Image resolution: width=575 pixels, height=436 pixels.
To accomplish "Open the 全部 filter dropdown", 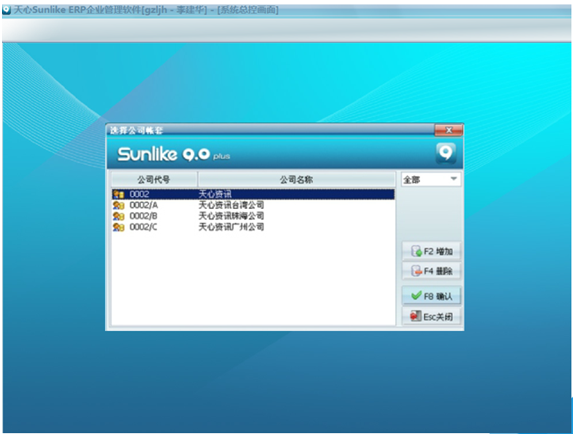I will pyautogui.click(x=431, y=180).
